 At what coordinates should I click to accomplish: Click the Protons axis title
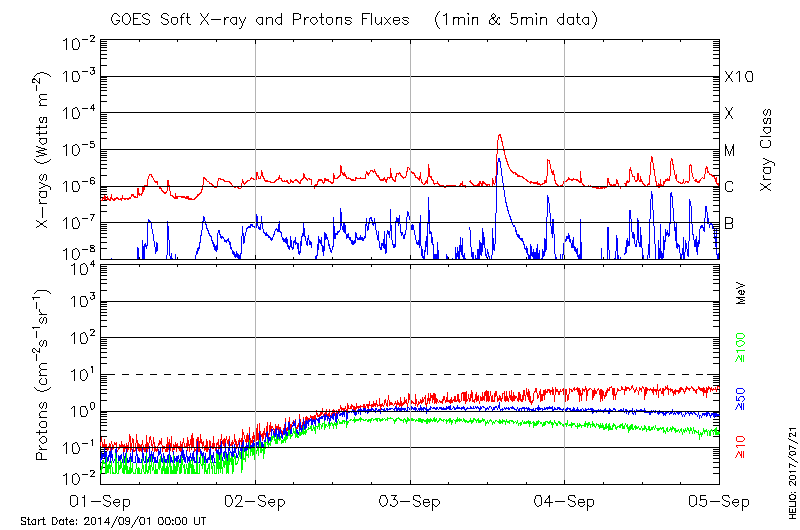44,375
